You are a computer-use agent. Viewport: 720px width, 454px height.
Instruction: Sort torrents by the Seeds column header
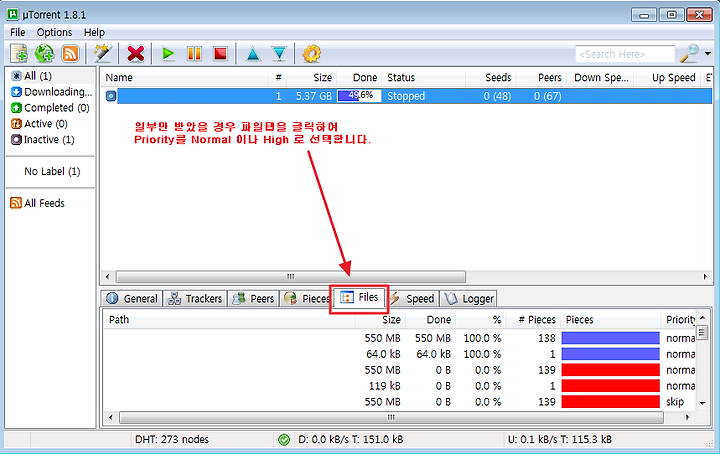491,78
